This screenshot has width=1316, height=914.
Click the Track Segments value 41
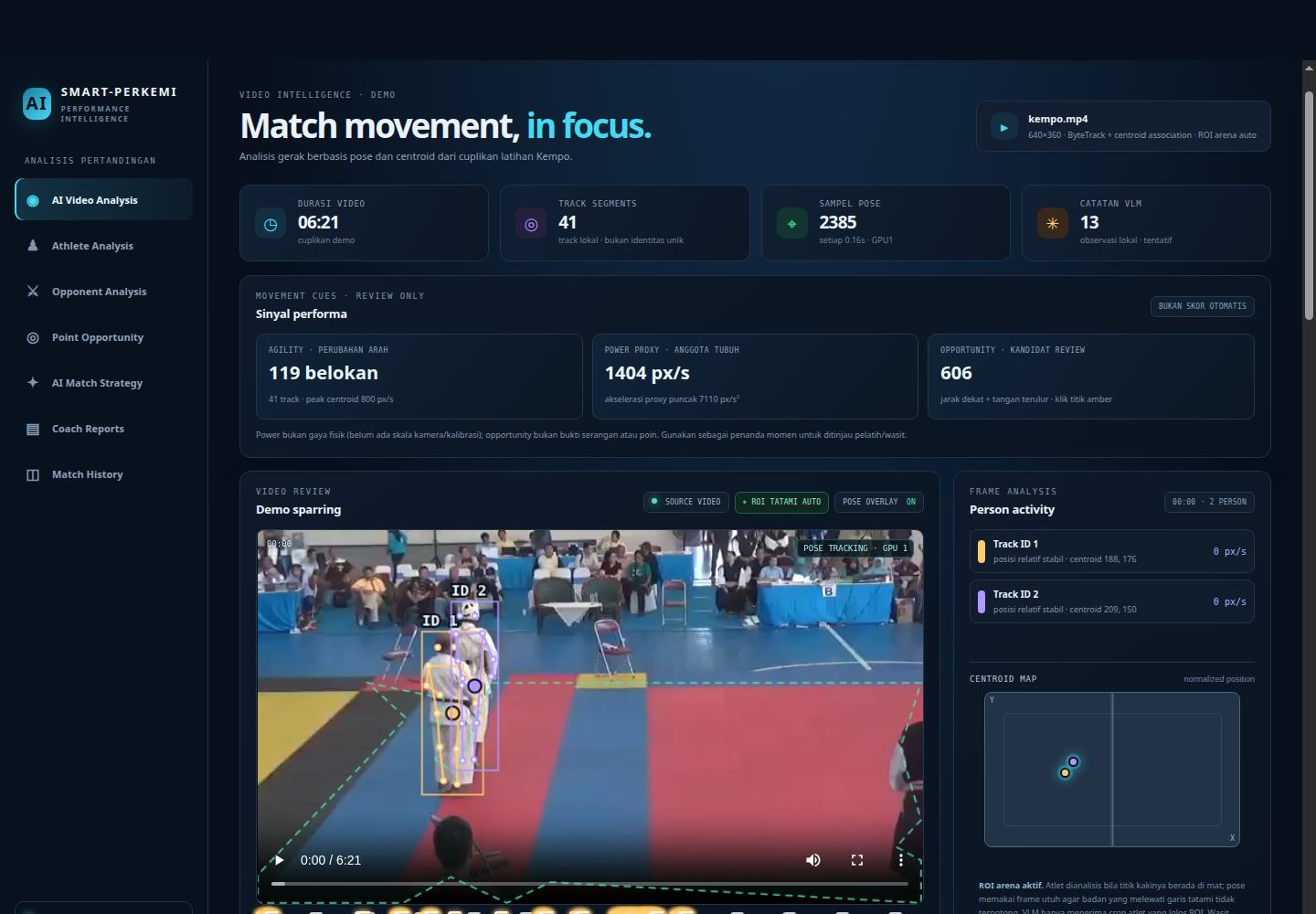click(x=568, y=222)
